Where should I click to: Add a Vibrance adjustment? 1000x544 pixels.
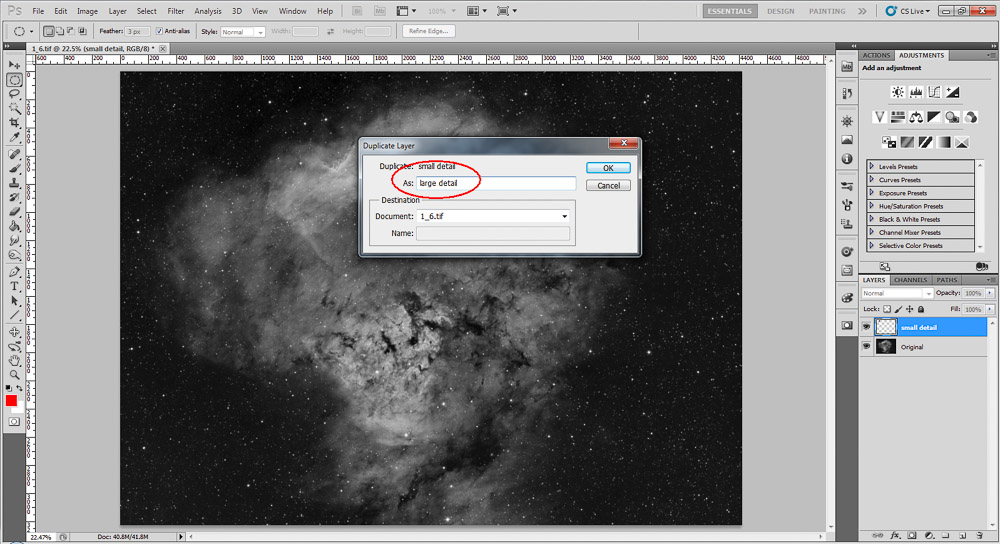tap(879, 117)
